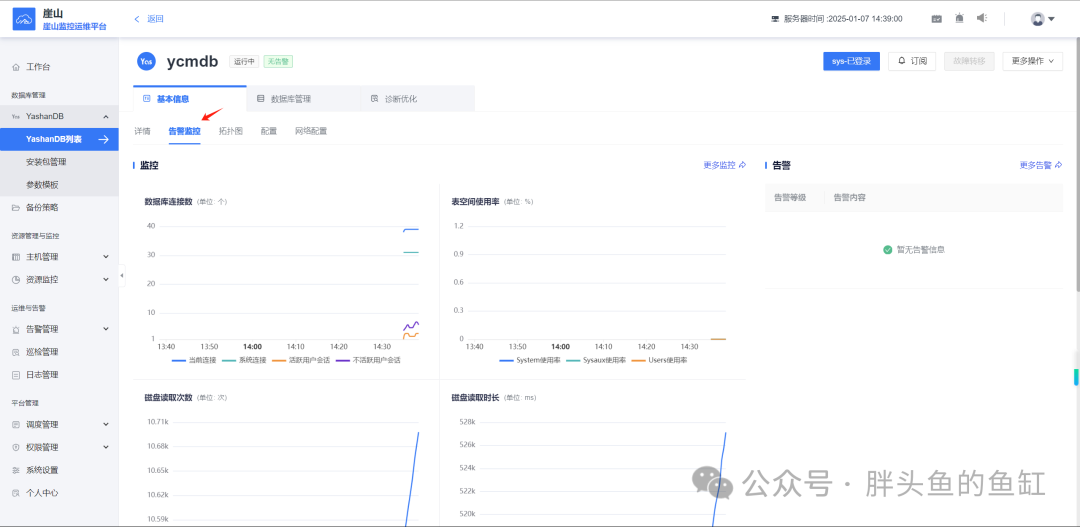Image resolution: width=1080 pixels, height=527 pixels.
Task: Click the server time monitor icon
Action: [775, 19]
